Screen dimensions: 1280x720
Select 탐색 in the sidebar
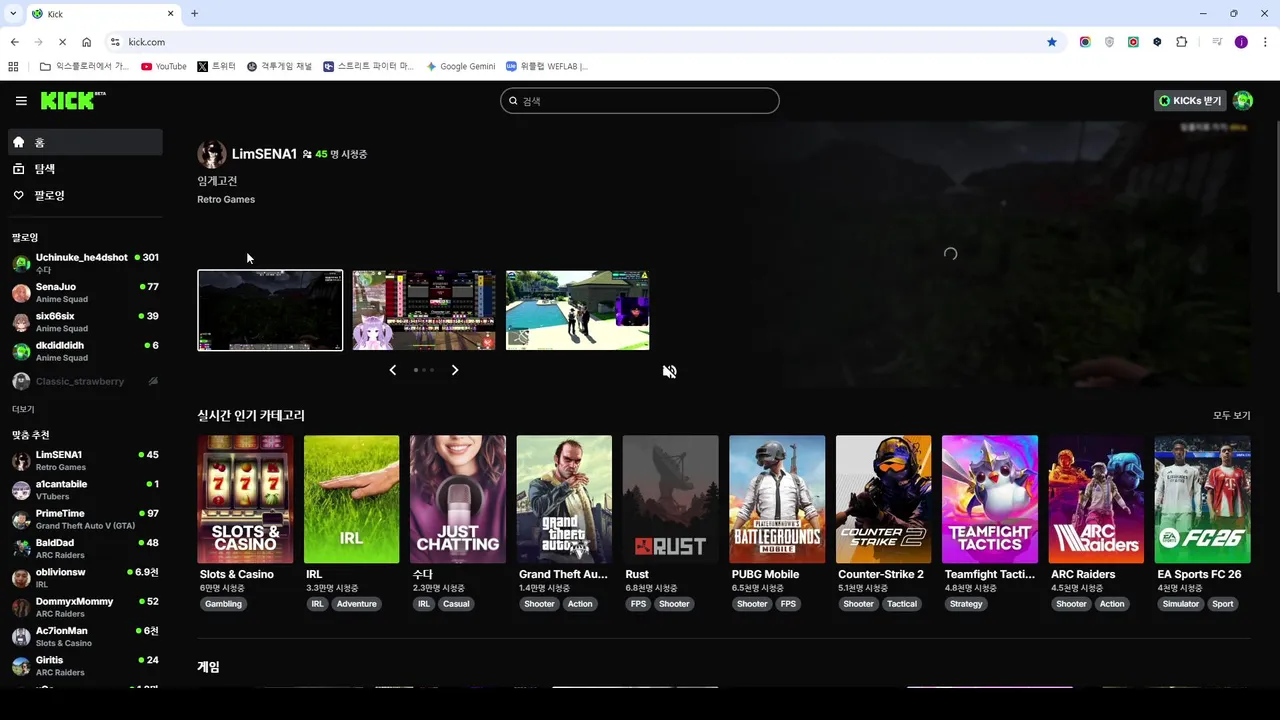85,169
